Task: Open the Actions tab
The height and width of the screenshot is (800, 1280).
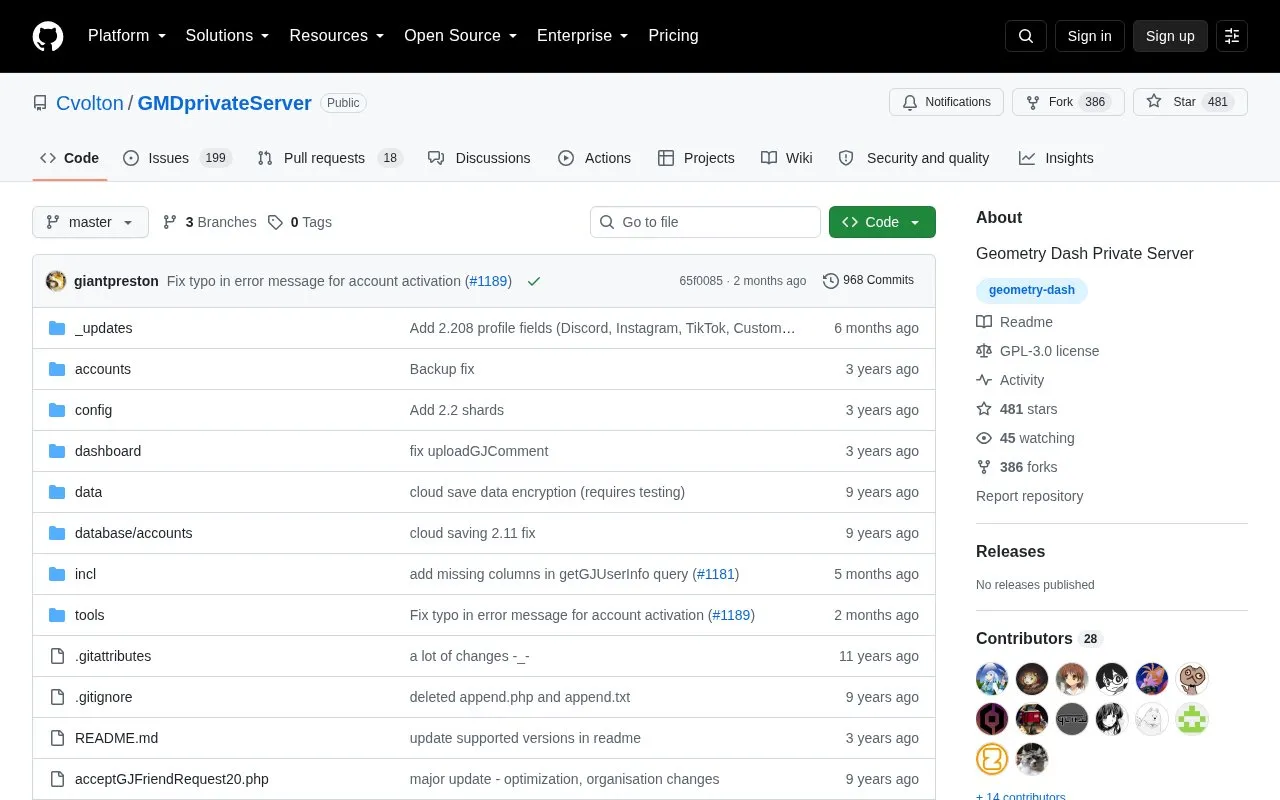Action: click(594, 158)
